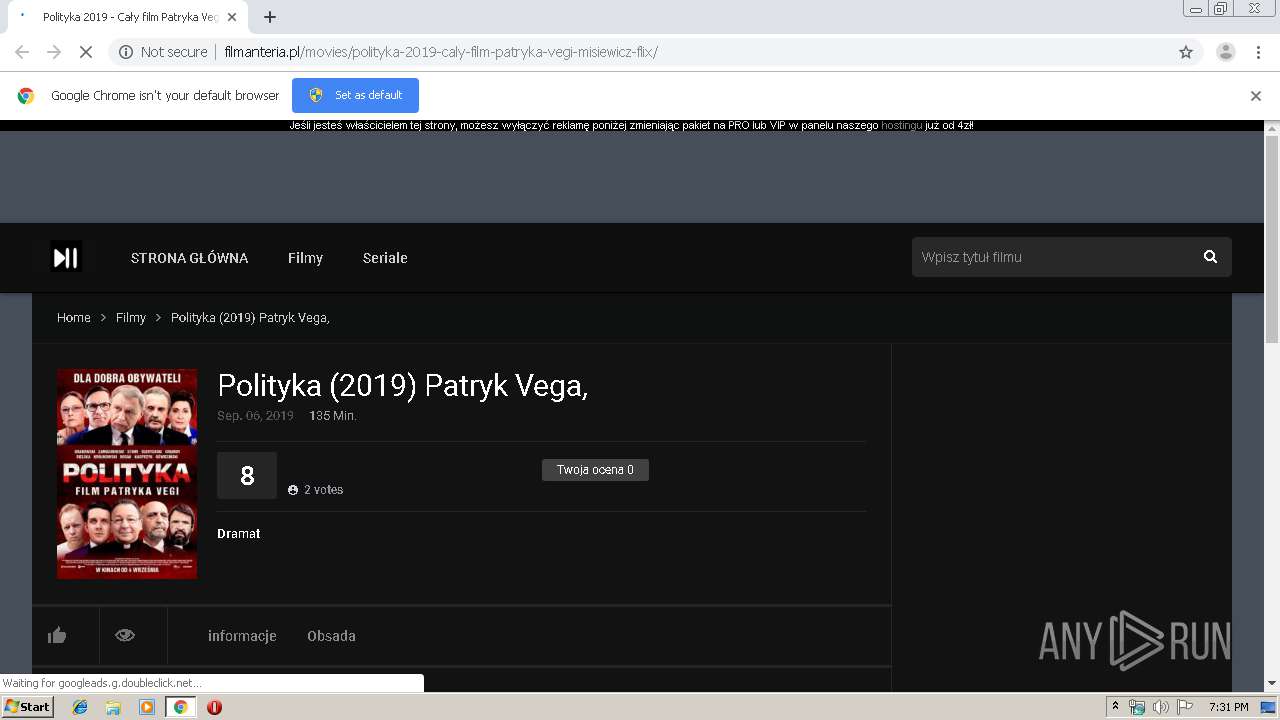
Task: Open Chrome three-dot menu
Action: pyautogui.click(x=1257, y=52)
